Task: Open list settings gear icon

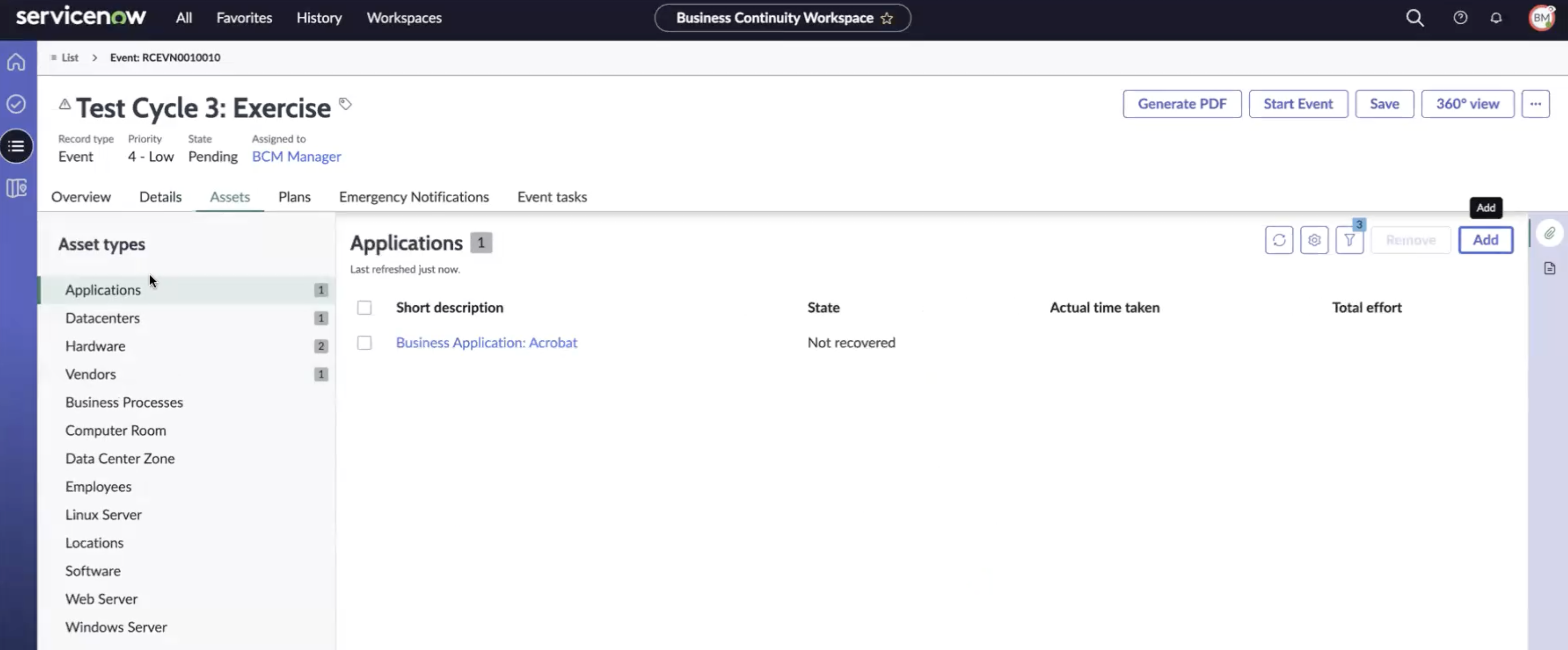Action: 1314,240
